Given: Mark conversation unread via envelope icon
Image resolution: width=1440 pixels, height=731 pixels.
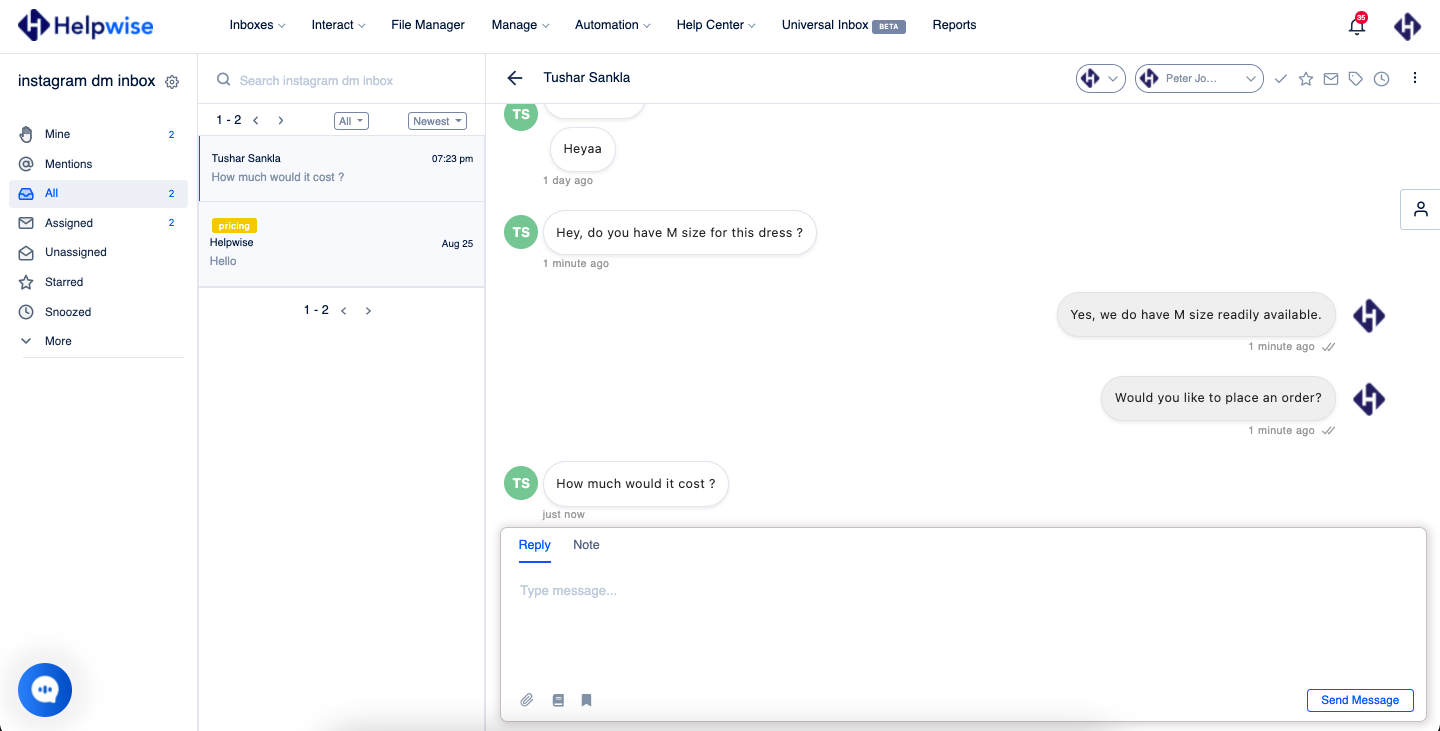Looking at the screenshot, I should (1331, 77).
